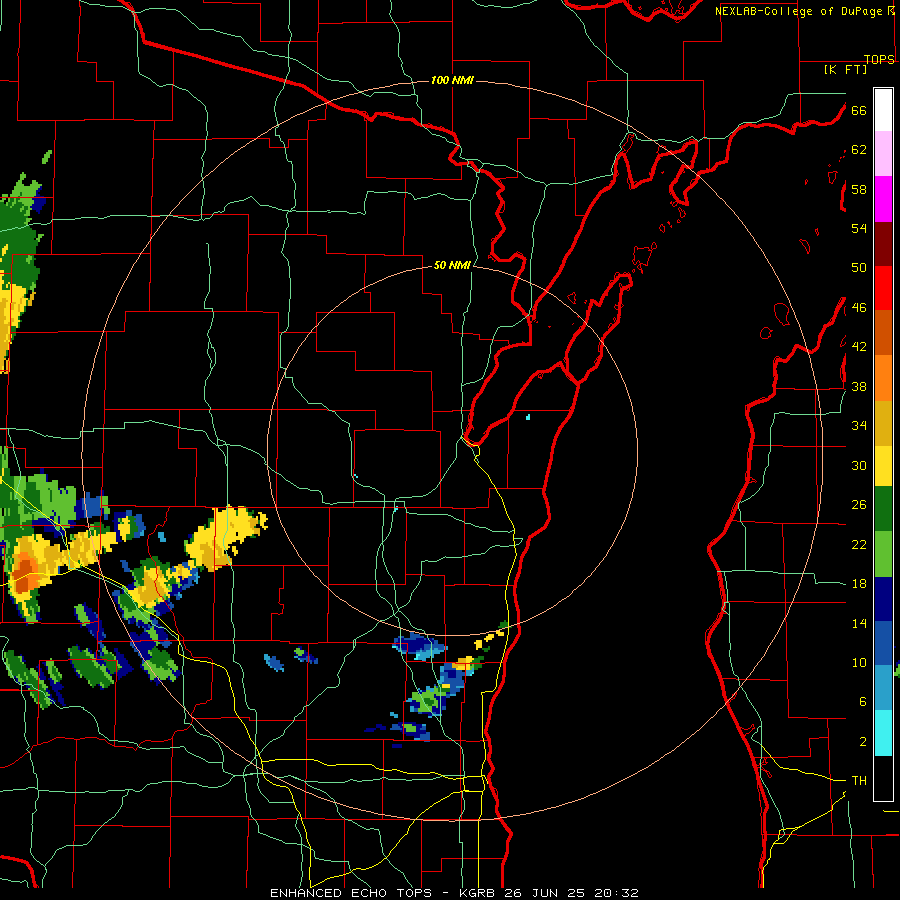The width and height of the screenshot is (900, 900).
Task: Click the orange storm core at the left edge
Action: pos(24,572)
